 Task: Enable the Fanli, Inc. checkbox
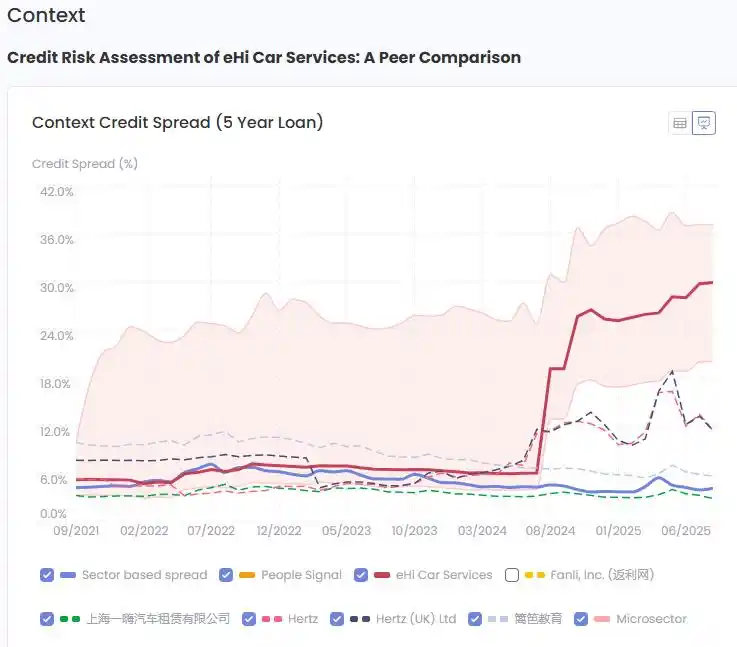click(x=513, y=575)
